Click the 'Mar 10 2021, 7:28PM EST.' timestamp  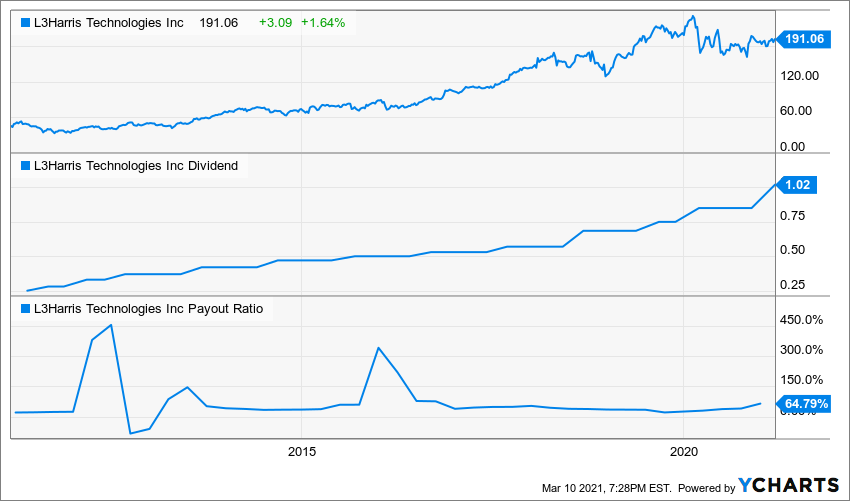(x=607, y=487)
